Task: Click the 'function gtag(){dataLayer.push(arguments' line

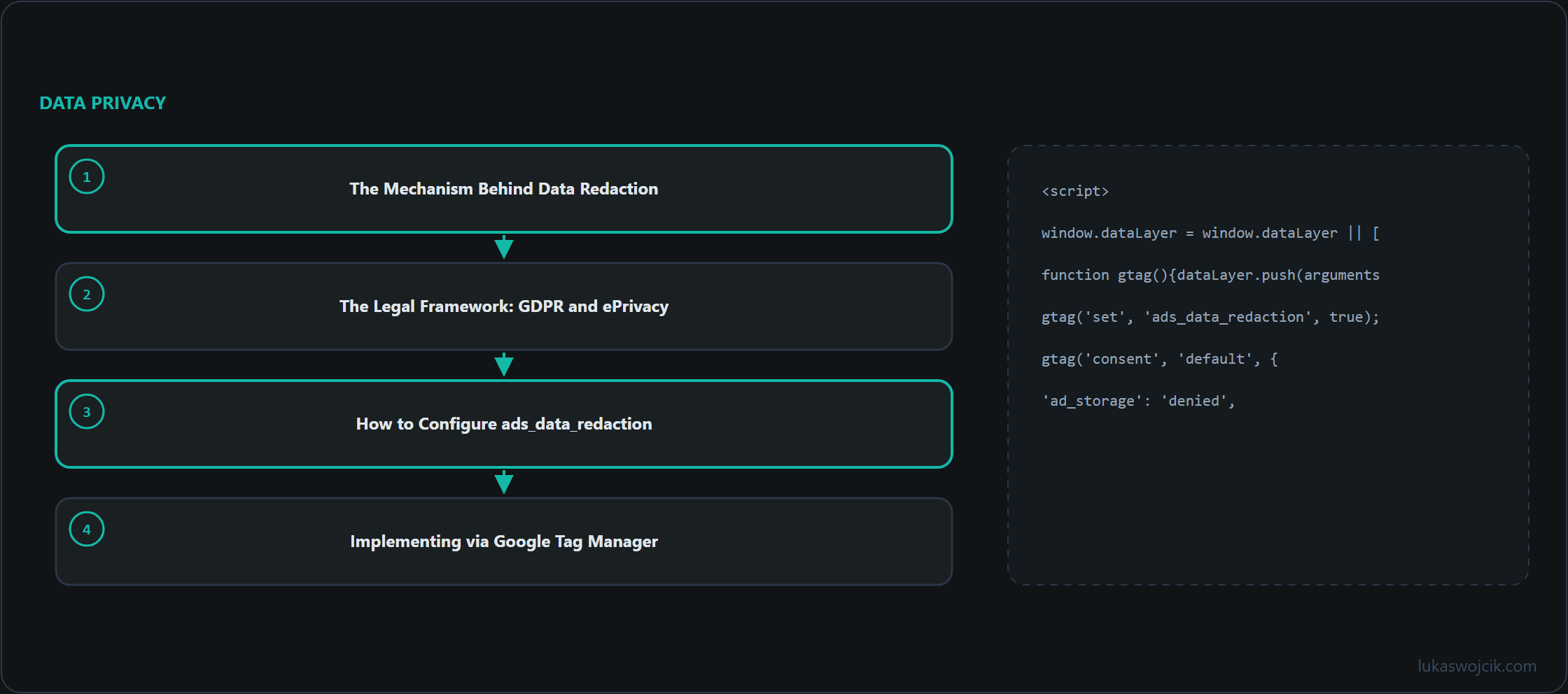Action: [1210, 275]
